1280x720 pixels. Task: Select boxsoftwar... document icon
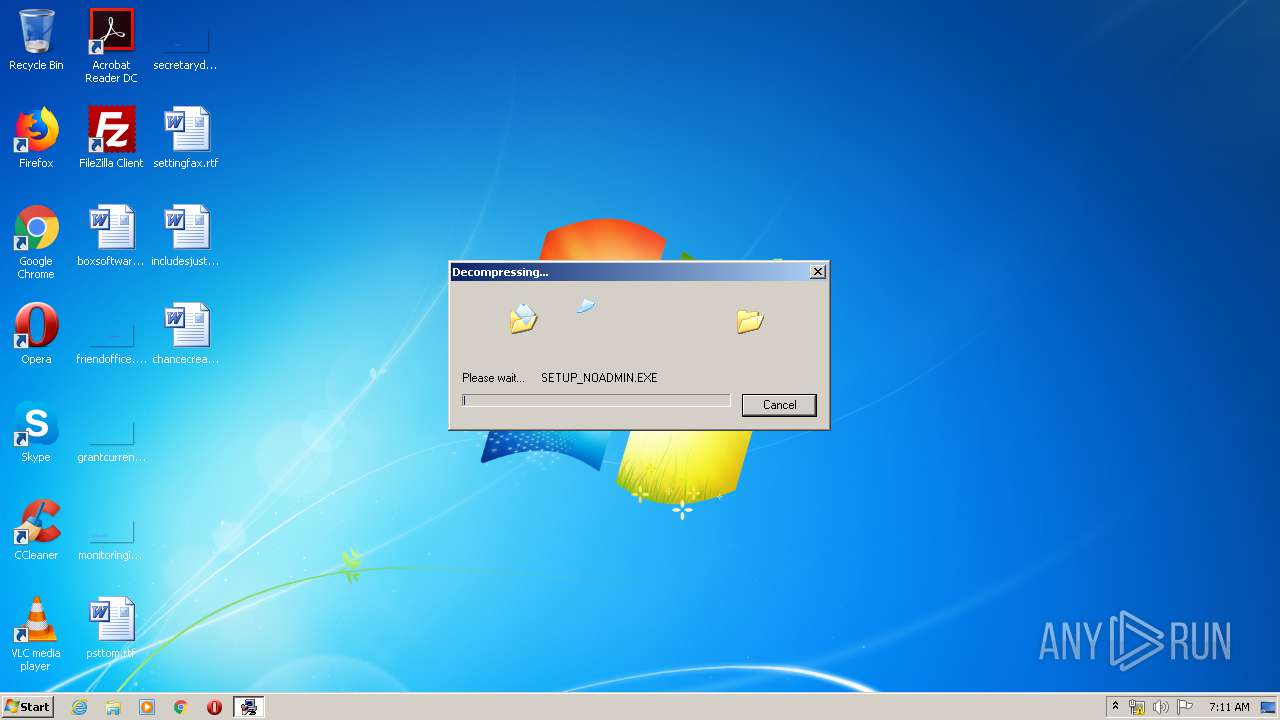click(111, 236)
